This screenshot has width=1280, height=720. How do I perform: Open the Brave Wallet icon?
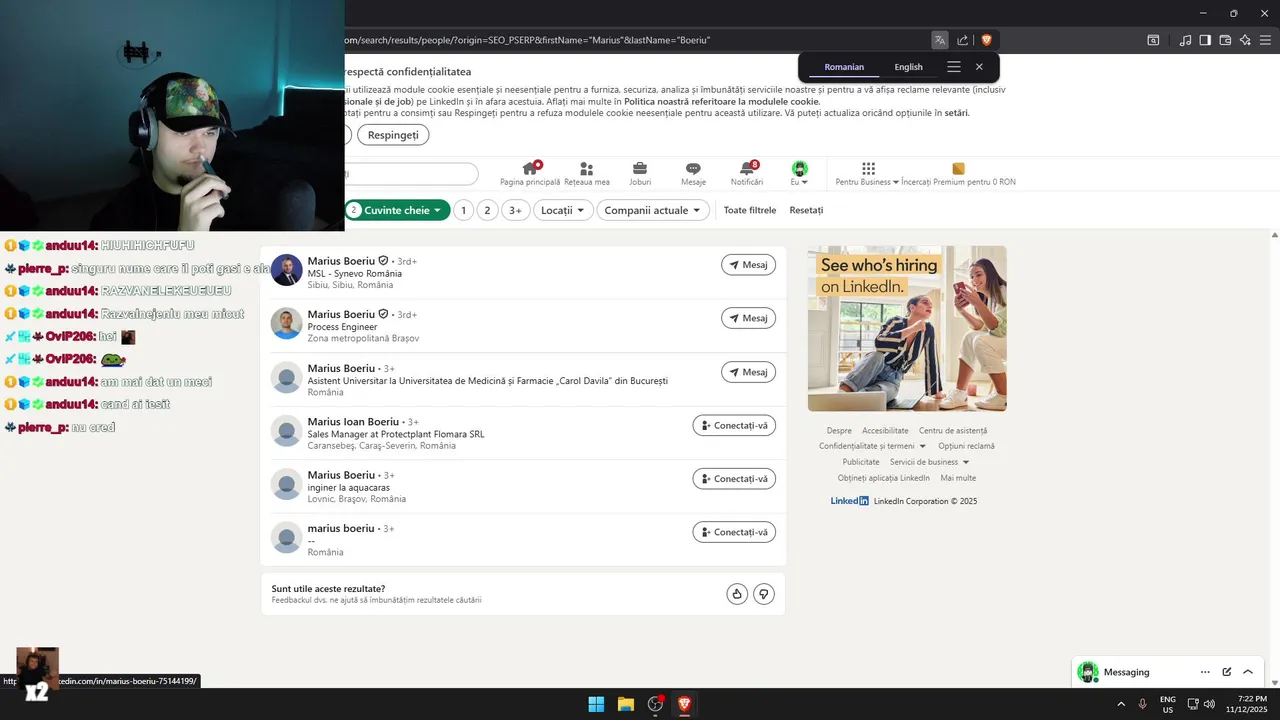pyautogui.click(x=1225, y=40)
